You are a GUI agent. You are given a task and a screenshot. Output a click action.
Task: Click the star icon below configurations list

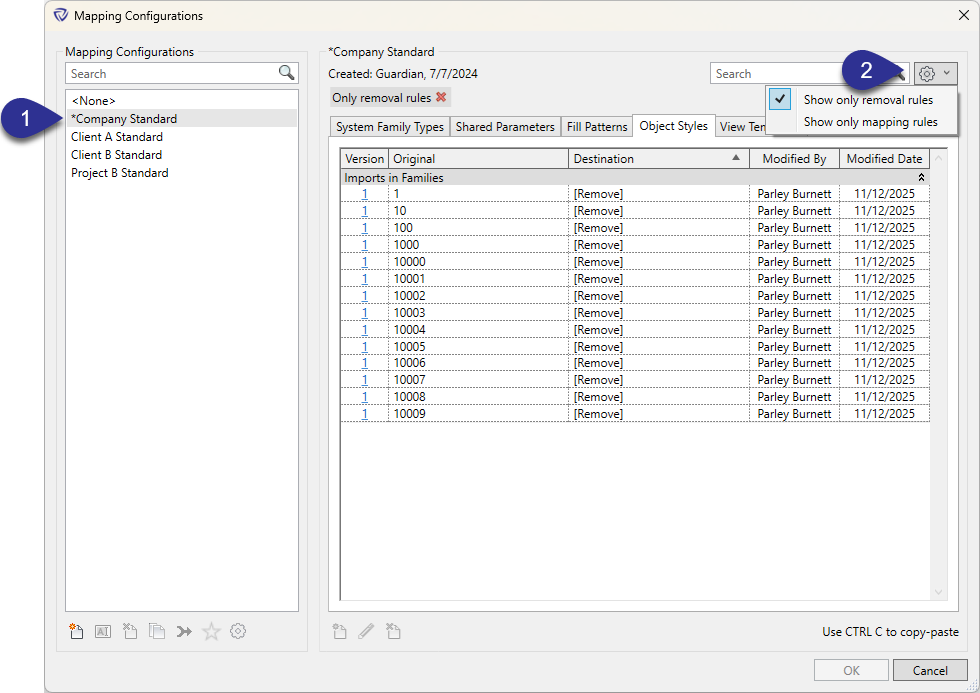[211, 632]
